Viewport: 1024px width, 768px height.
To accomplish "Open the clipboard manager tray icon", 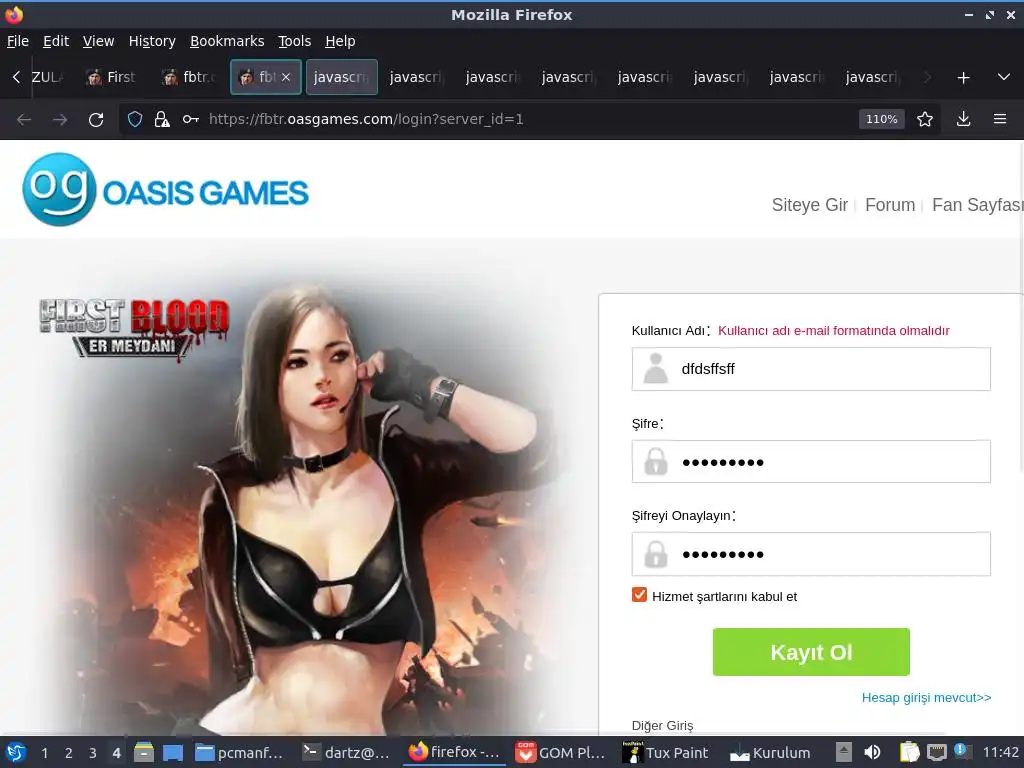I will pyautogui.click(x=909, y=752).
